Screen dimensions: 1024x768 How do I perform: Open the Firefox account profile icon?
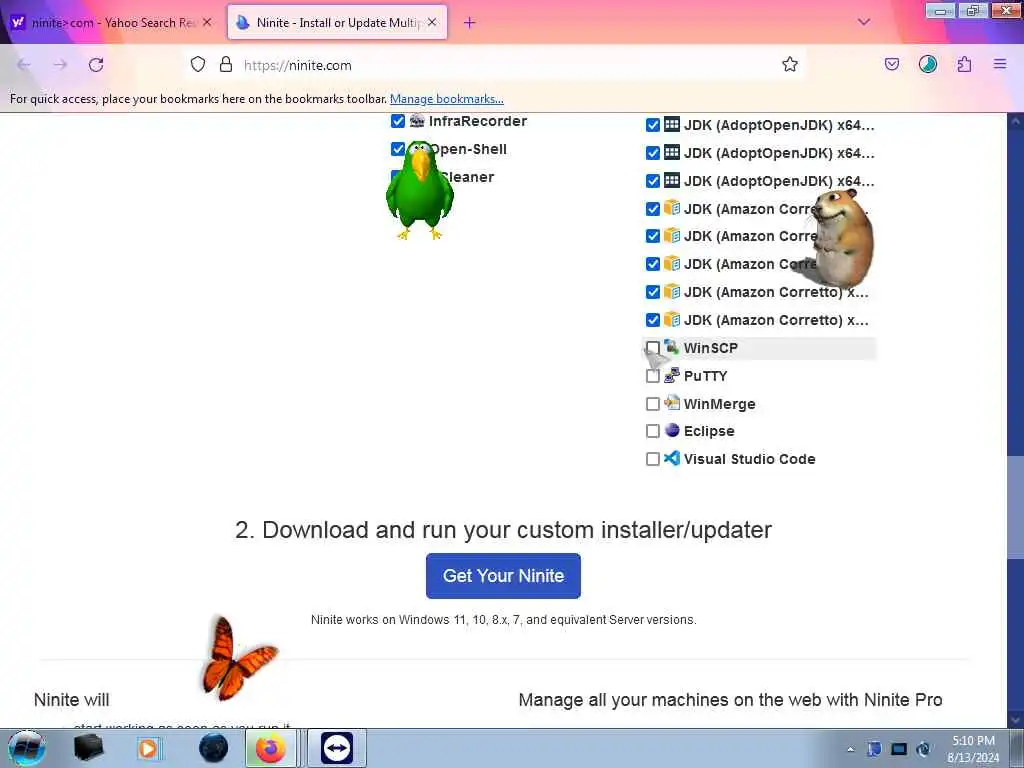point(928,64)
